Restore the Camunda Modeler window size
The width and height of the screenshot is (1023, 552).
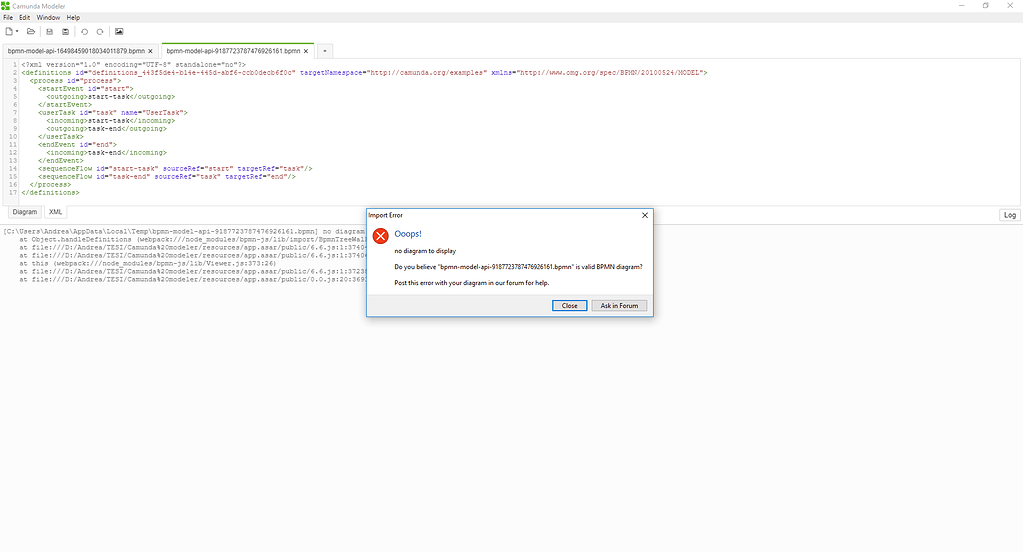pyautogui.click(x=985, y=6)
